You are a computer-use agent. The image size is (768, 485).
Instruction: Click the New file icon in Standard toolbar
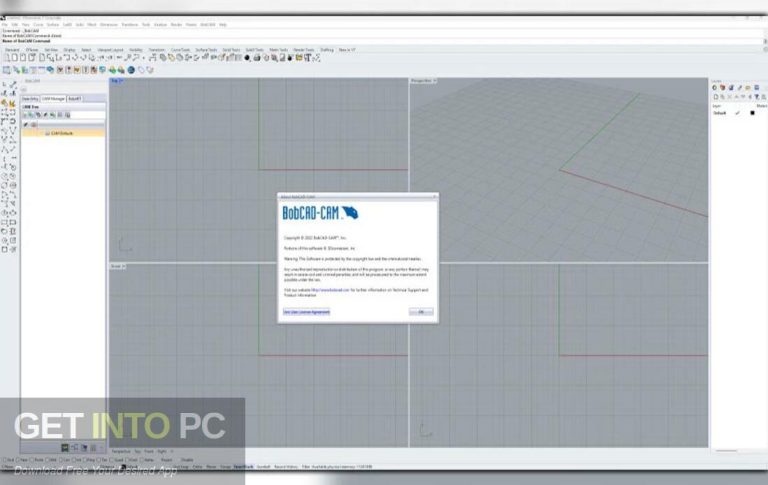5,57
